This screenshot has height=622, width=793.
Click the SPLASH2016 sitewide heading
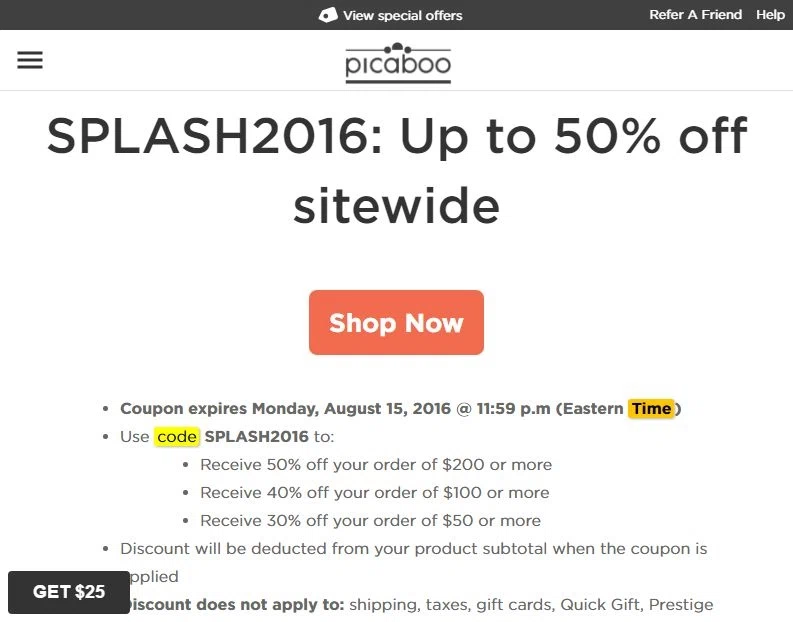point(397,170)
